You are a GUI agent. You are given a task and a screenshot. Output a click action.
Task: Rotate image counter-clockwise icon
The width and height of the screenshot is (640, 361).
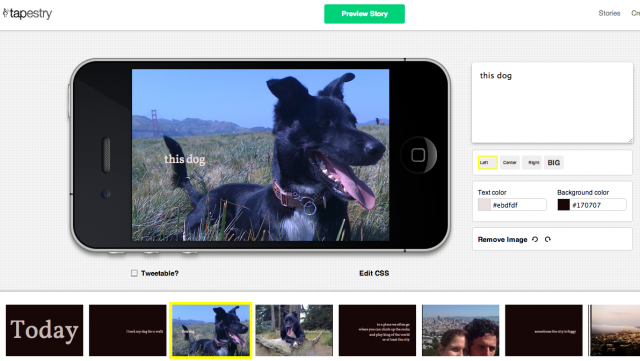click(x=535, y=239)
